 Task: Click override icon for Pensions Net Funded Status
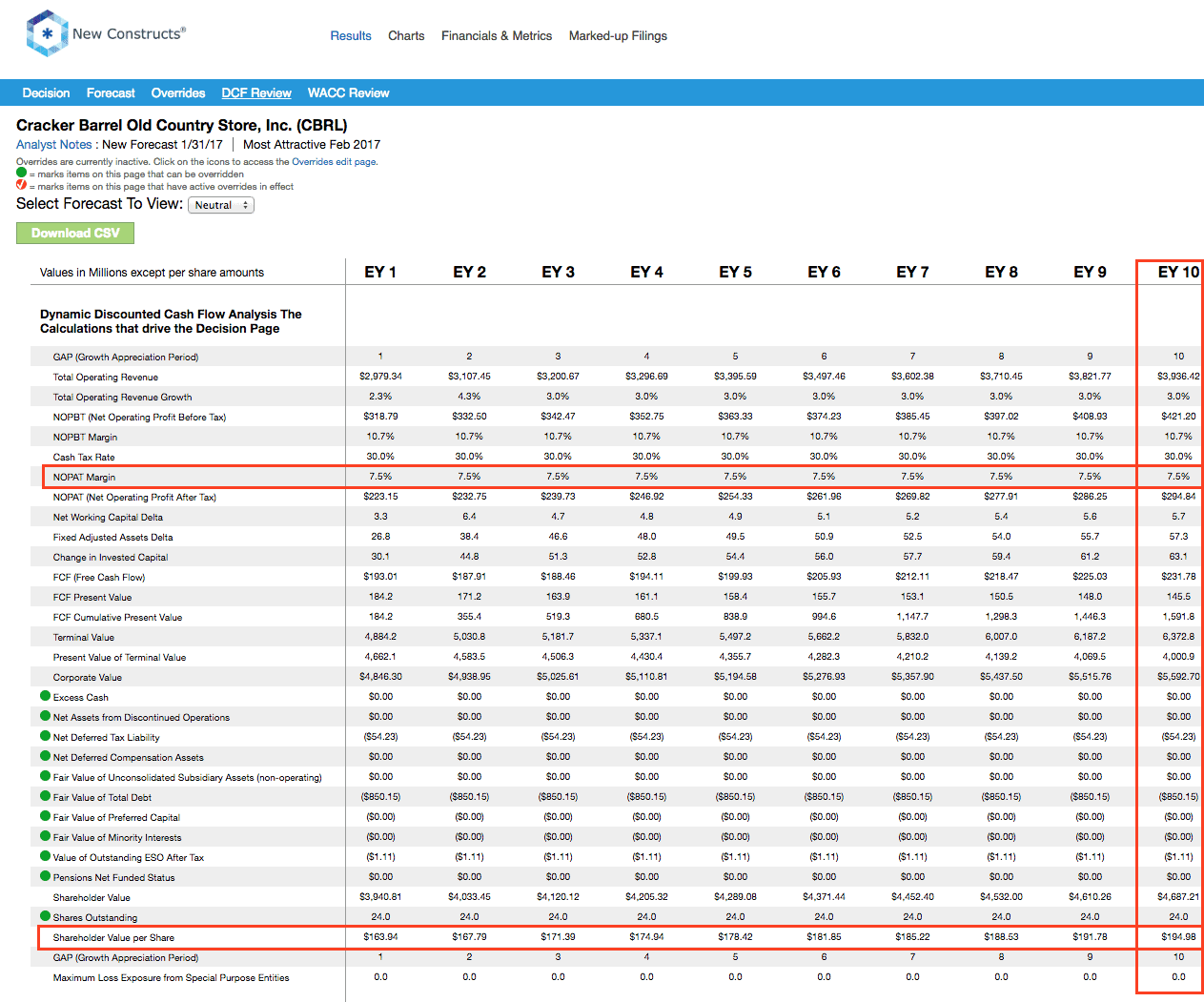point(45,875)
